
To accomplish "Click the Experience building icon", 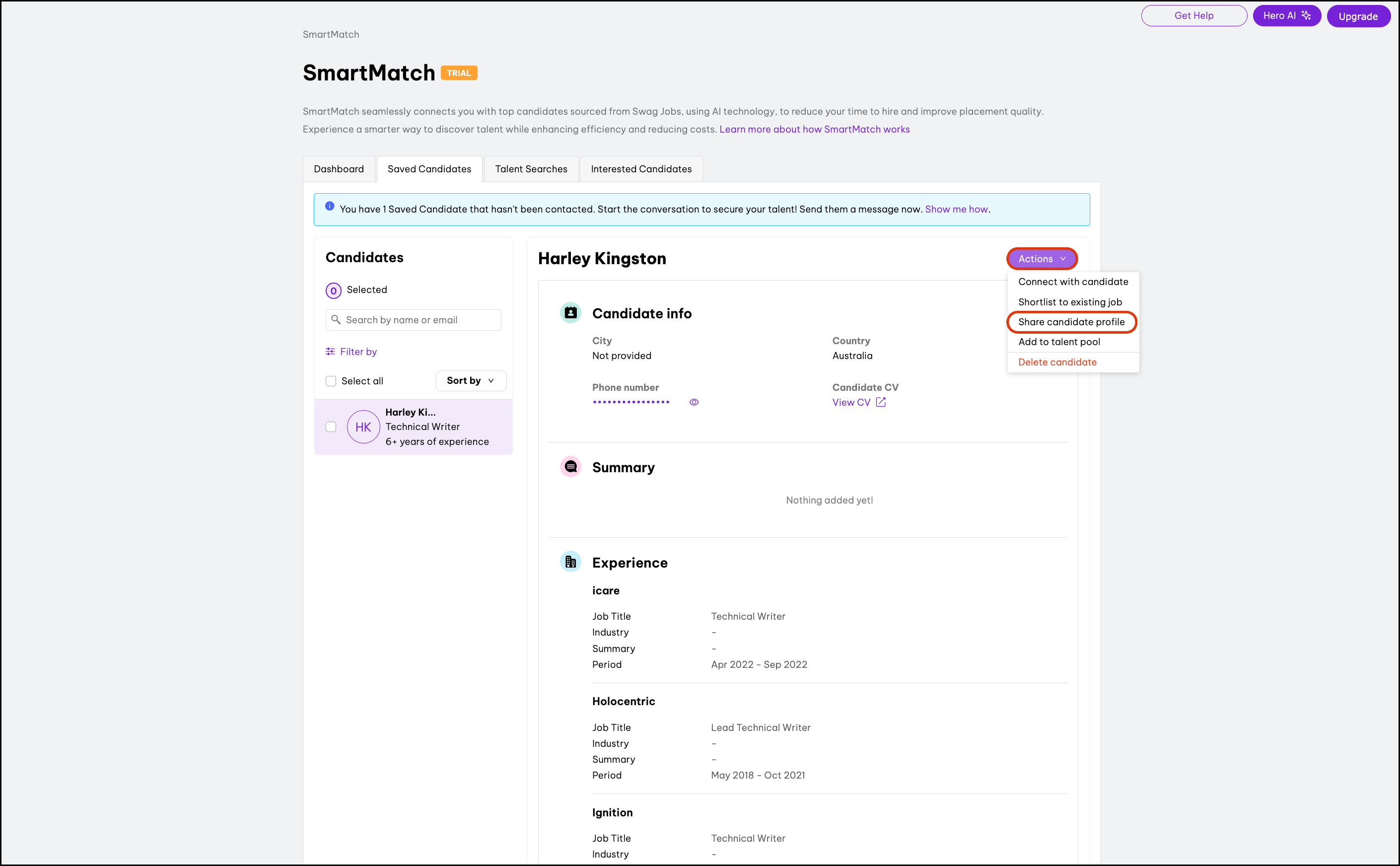I will pyautogui.click(x=570, y=562).
